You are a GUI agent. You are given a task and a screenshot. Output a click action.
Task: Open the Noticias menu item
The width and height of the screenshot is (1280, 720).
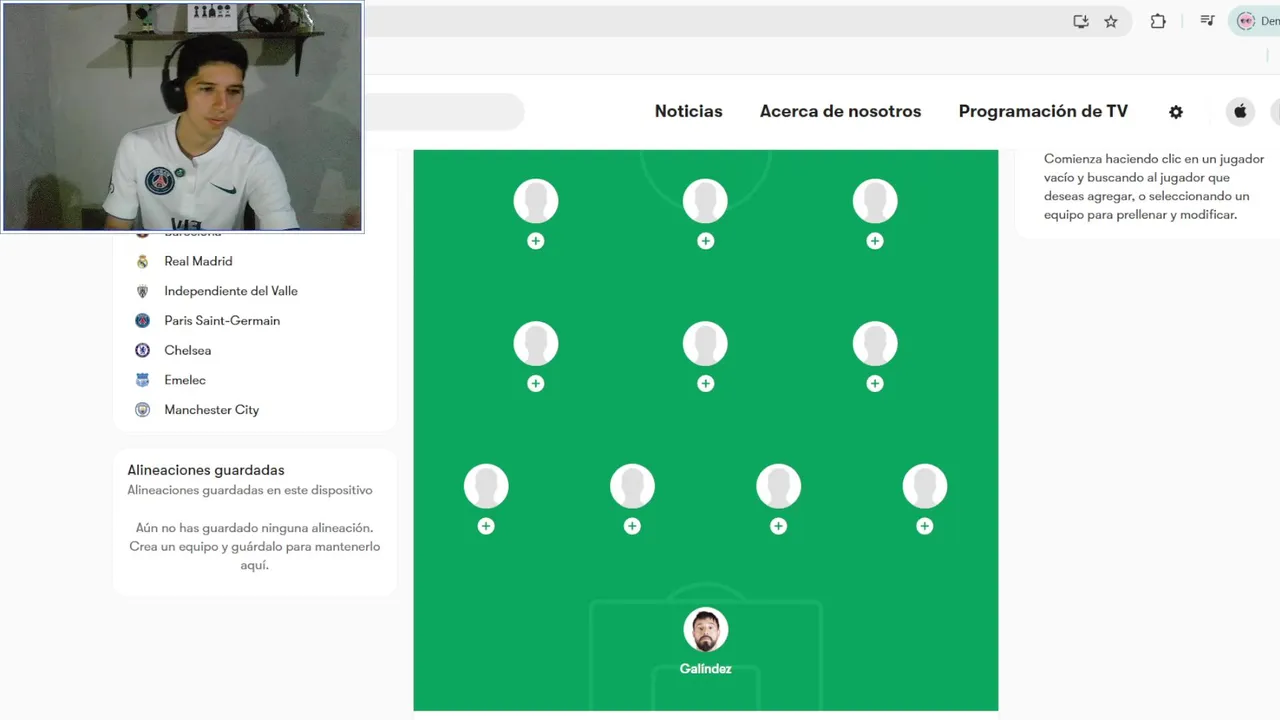coord(688,111)
